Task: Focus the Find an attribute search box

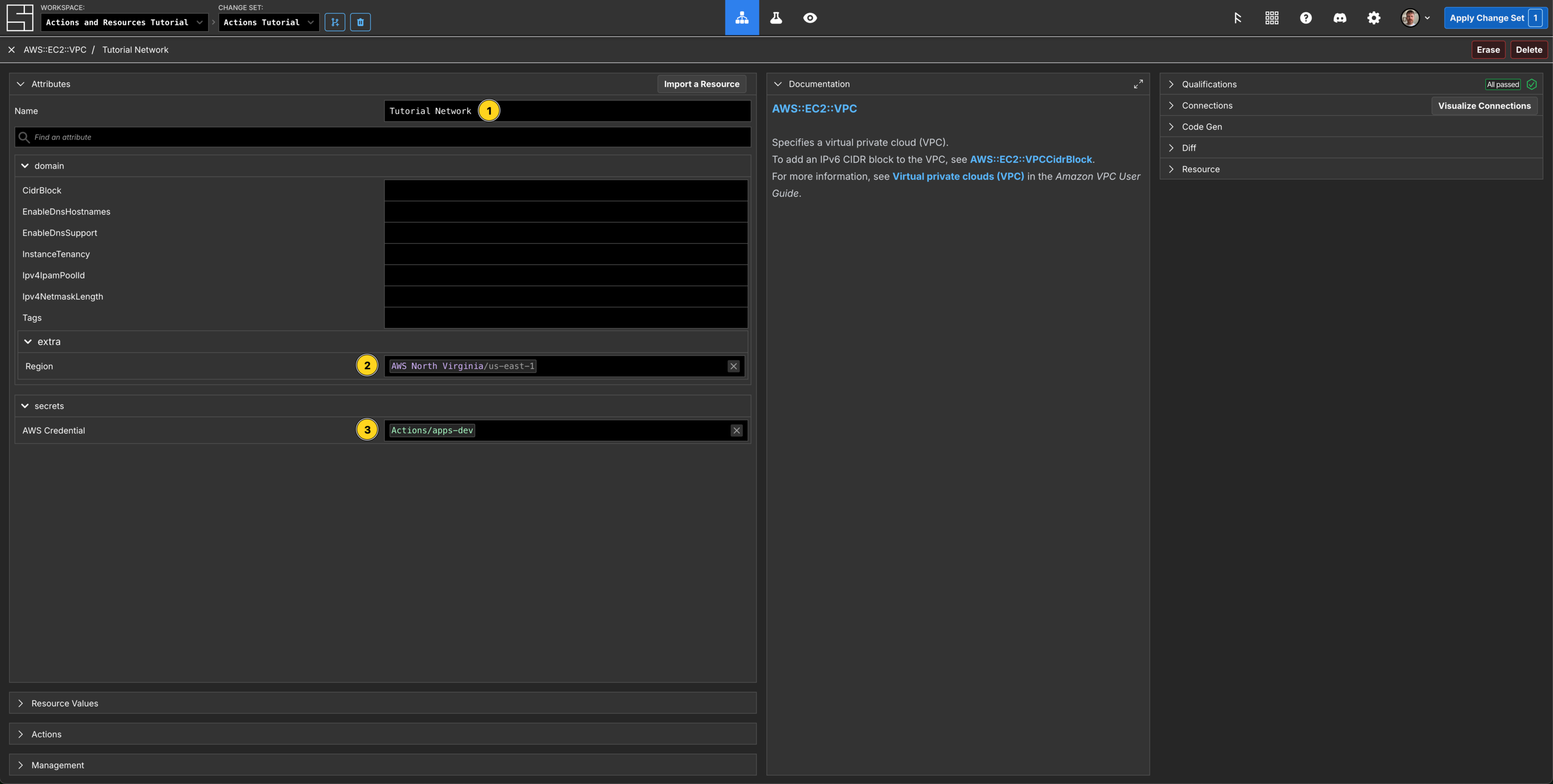Action: 382,137
